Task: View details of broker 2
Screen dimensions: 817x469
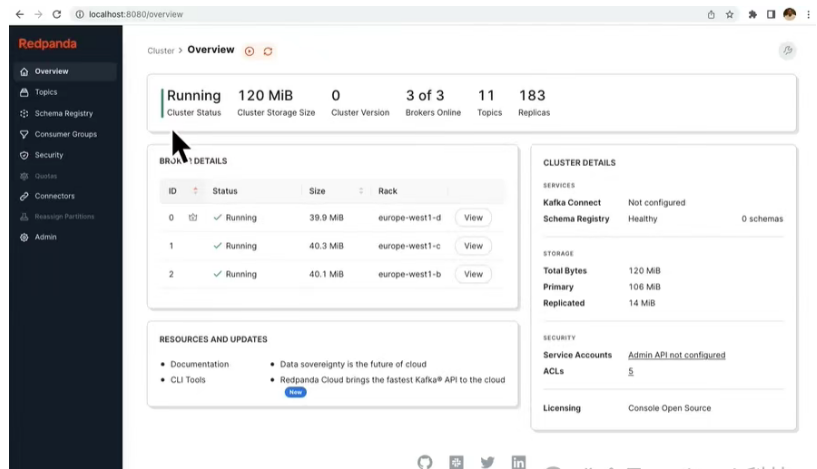Action: [473, 274]
